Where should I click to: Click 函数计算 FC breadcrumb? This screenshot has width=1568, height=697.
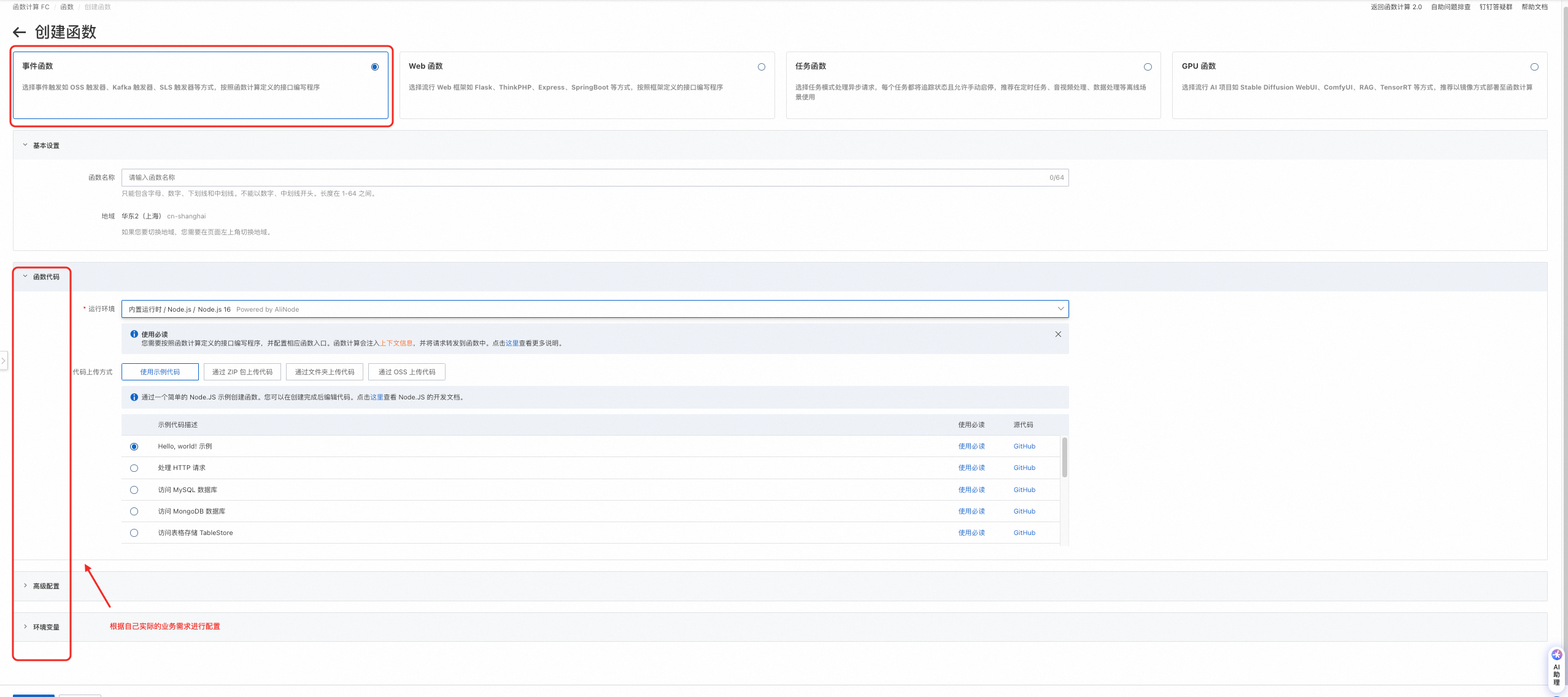pos(31,7)
